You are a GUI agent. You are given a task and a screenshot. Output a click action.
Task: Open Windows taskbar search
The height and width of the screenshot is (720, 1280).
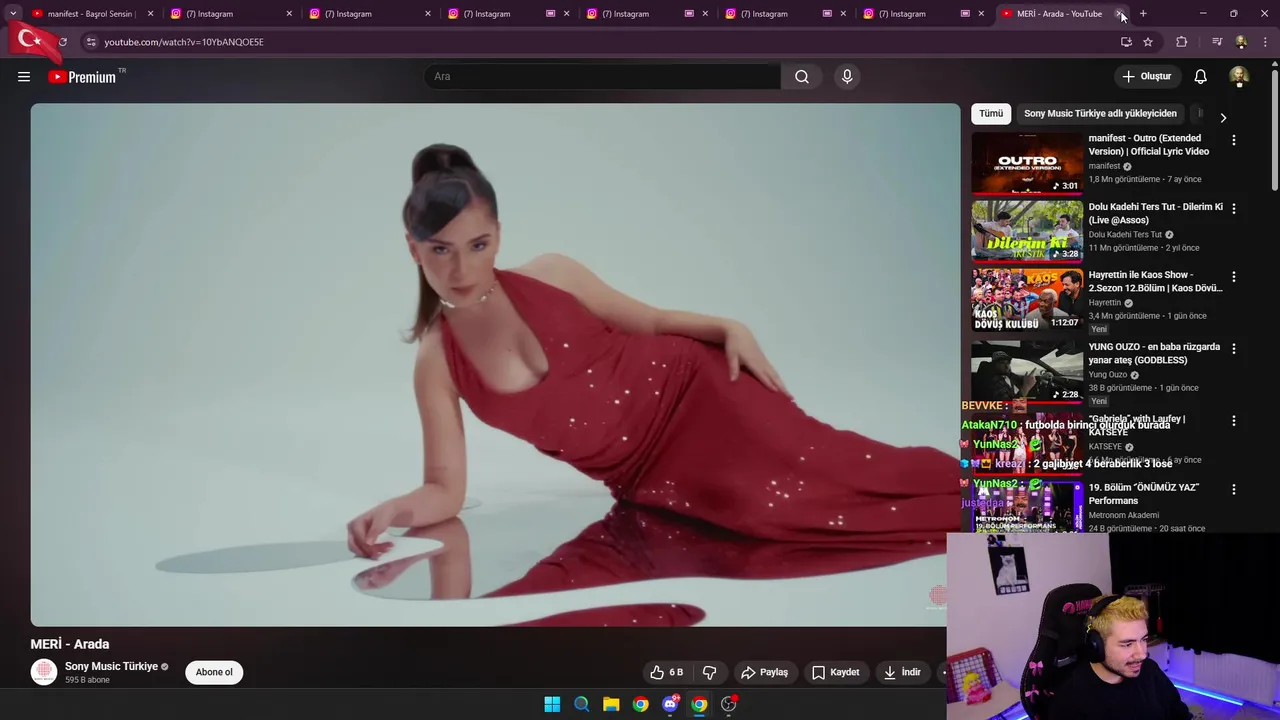click(581, 704)
